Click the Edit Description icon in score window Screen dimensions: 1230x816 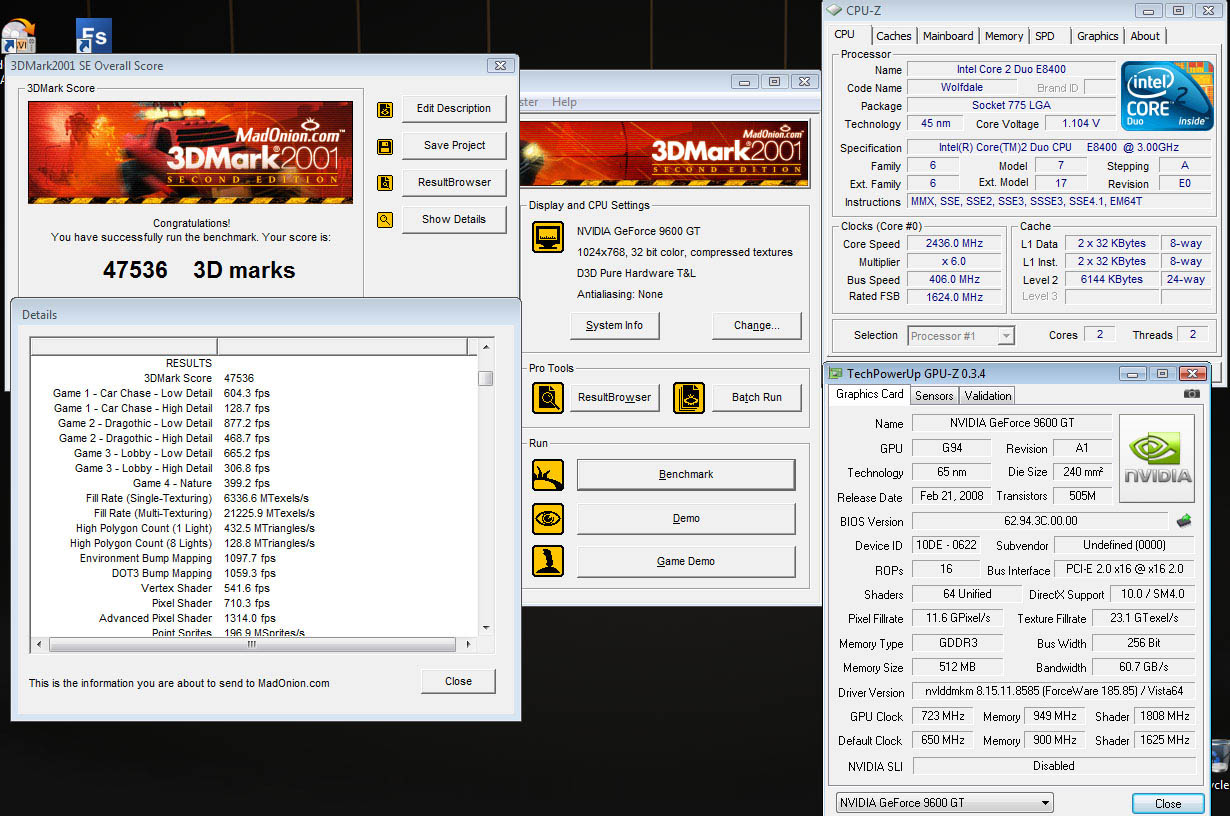point(385,109)
